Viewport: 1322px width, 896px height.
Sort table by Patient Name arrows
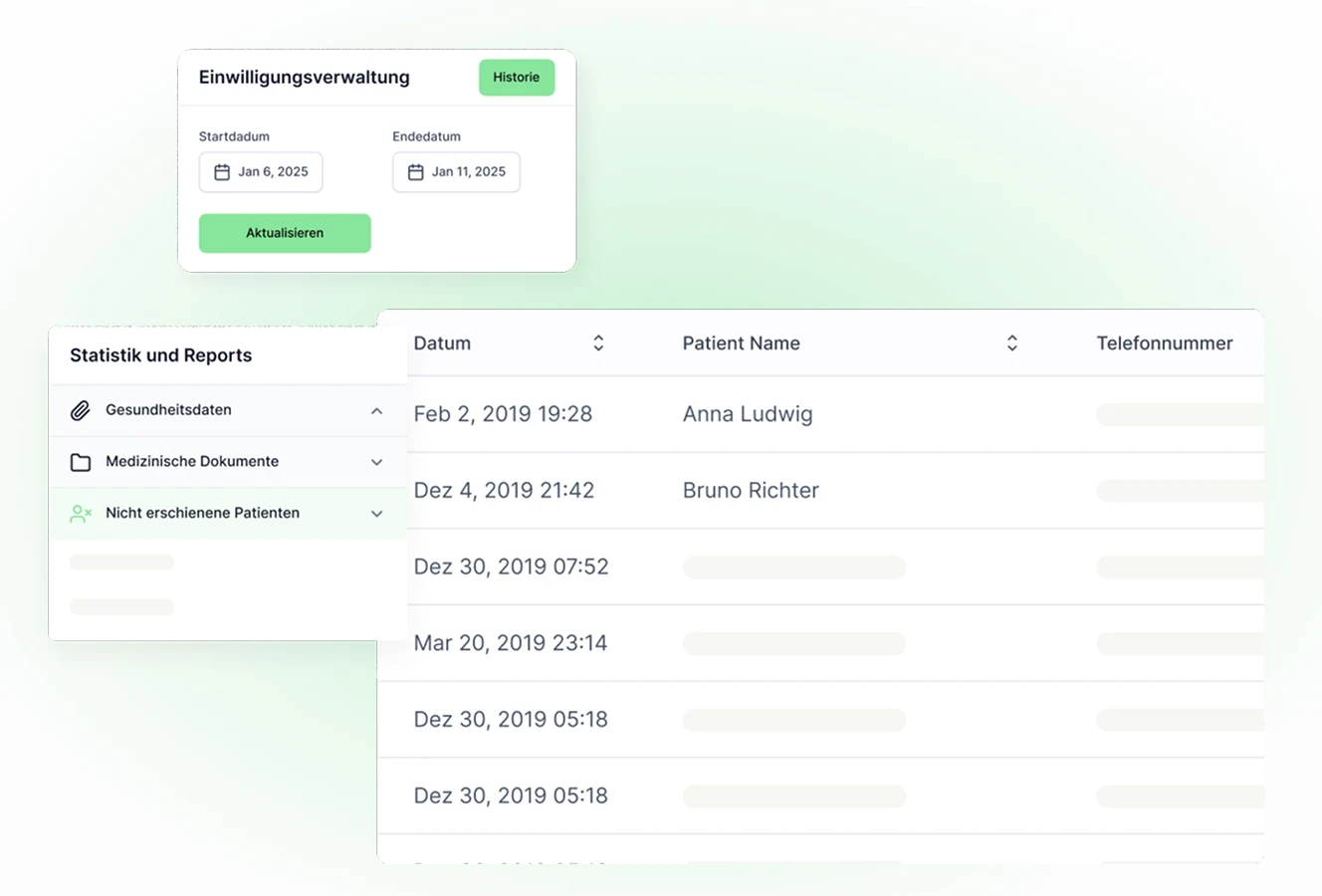coord(1012,343)
